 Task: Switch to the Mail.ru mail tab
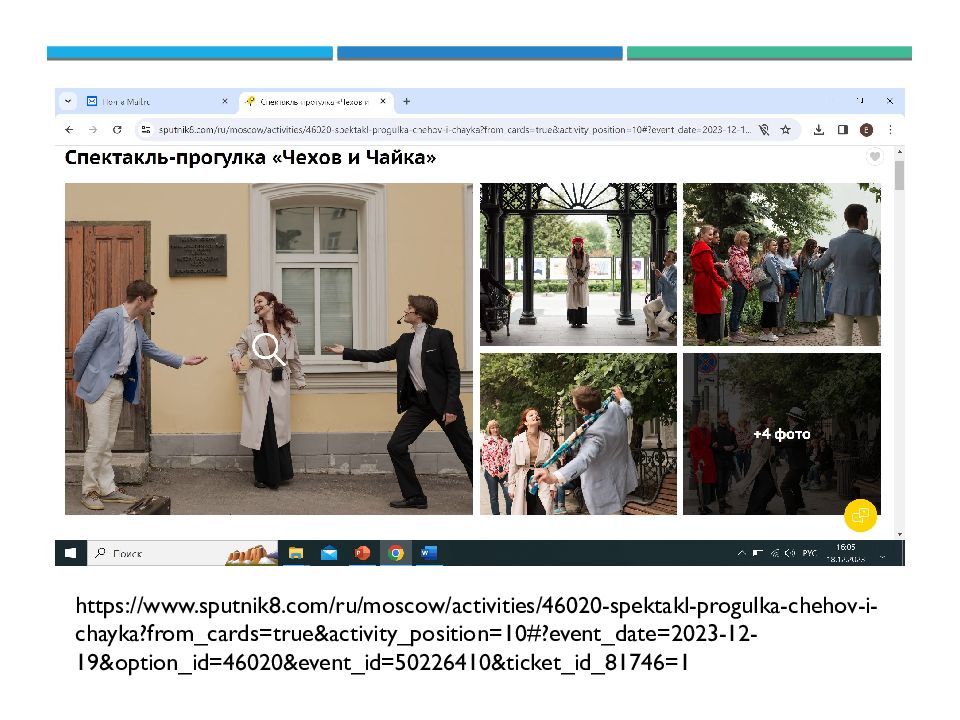[x=150, y=102]
